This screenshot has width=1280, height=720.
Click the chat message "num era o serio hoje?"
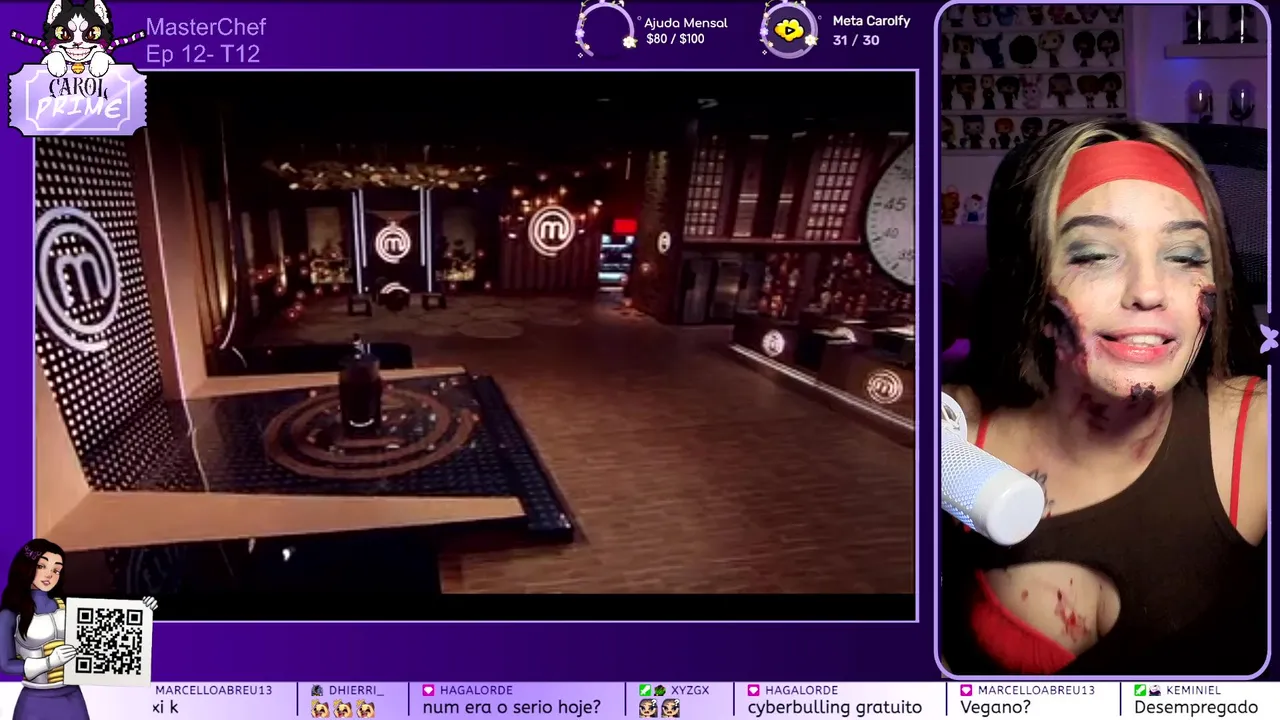coord(511,707)
